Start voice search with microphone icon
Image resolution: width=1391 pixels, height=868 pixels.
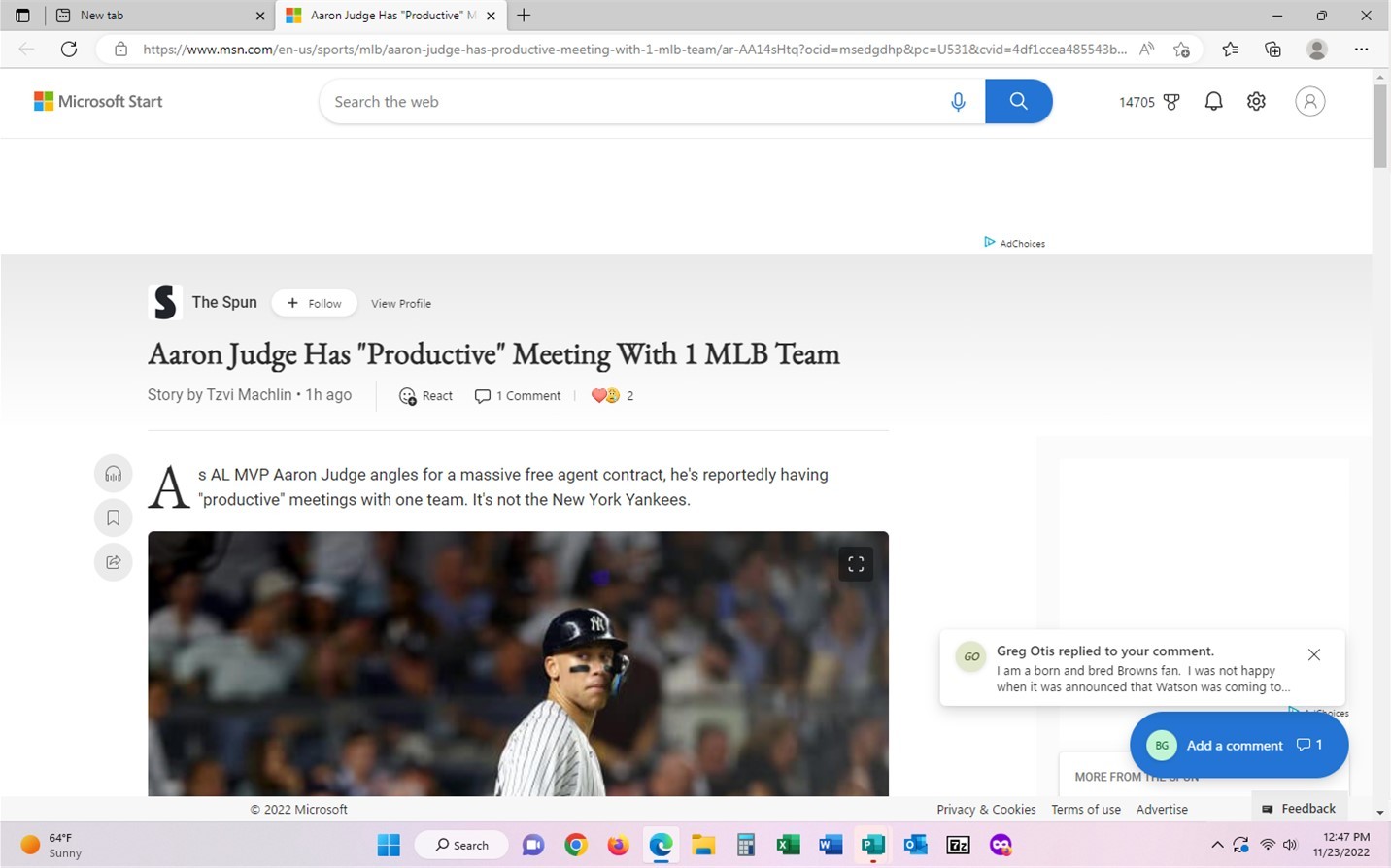click(x=958, y=101)
